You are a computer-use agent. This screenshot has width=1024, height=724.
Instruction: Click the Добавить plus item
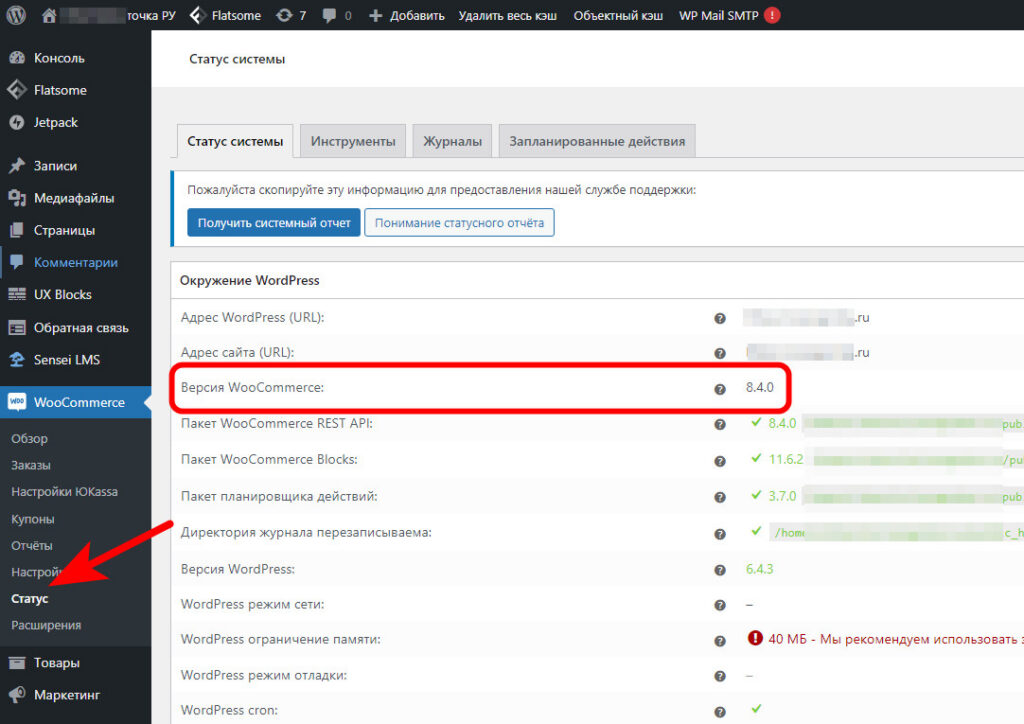click(x=406, y=15)
